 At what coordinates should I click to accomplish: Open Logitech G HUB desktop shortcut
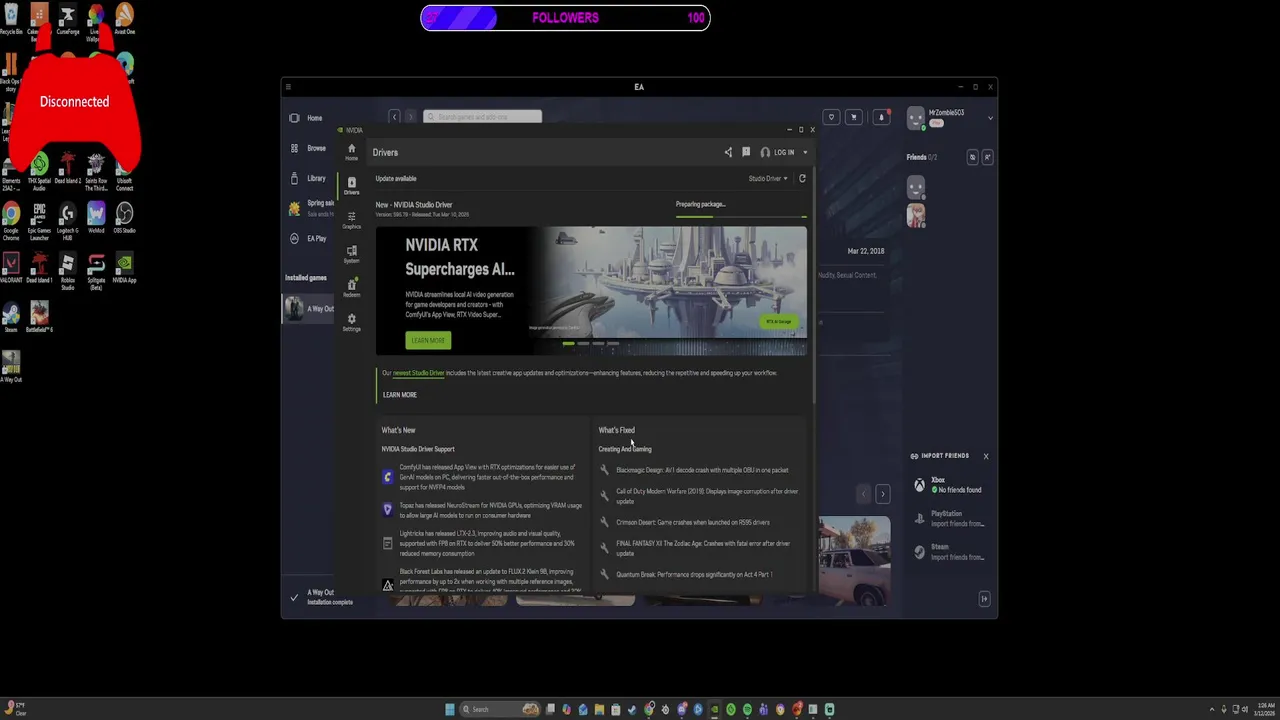(67, 221)
